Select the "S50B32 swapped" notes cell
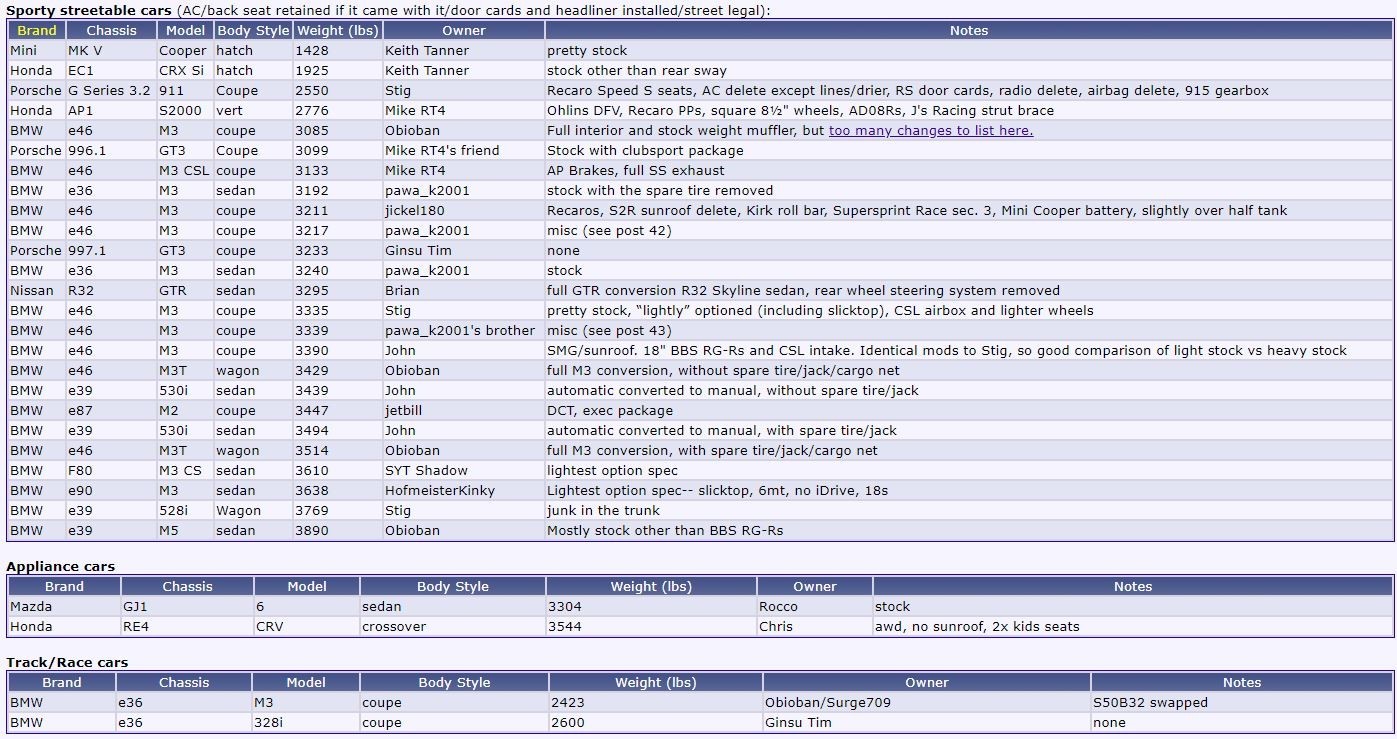This screenshot has width=1397, height=739. point(1150,703)
